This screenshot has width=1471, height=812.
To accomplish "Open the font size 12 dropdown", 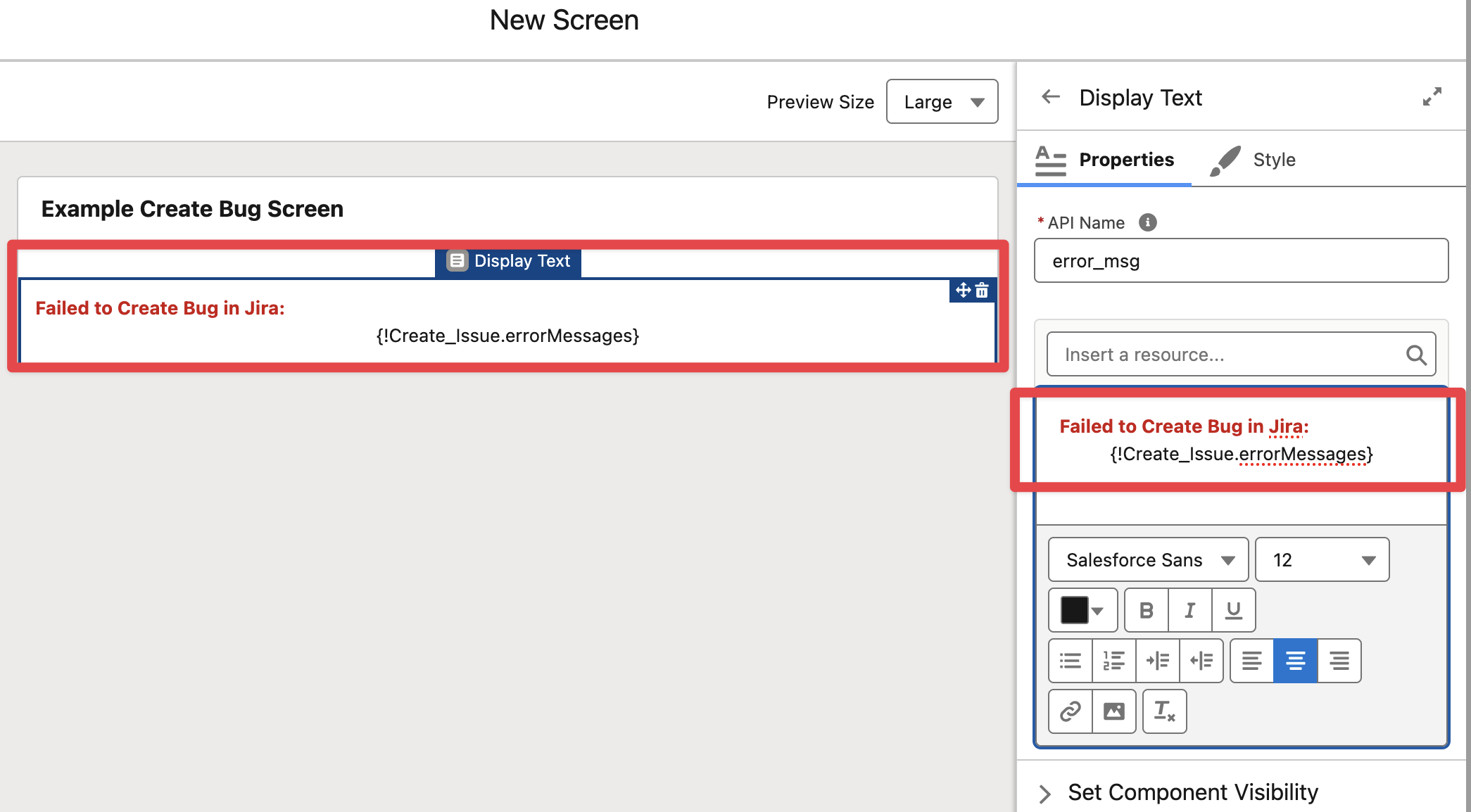I will coord(1322,559).
